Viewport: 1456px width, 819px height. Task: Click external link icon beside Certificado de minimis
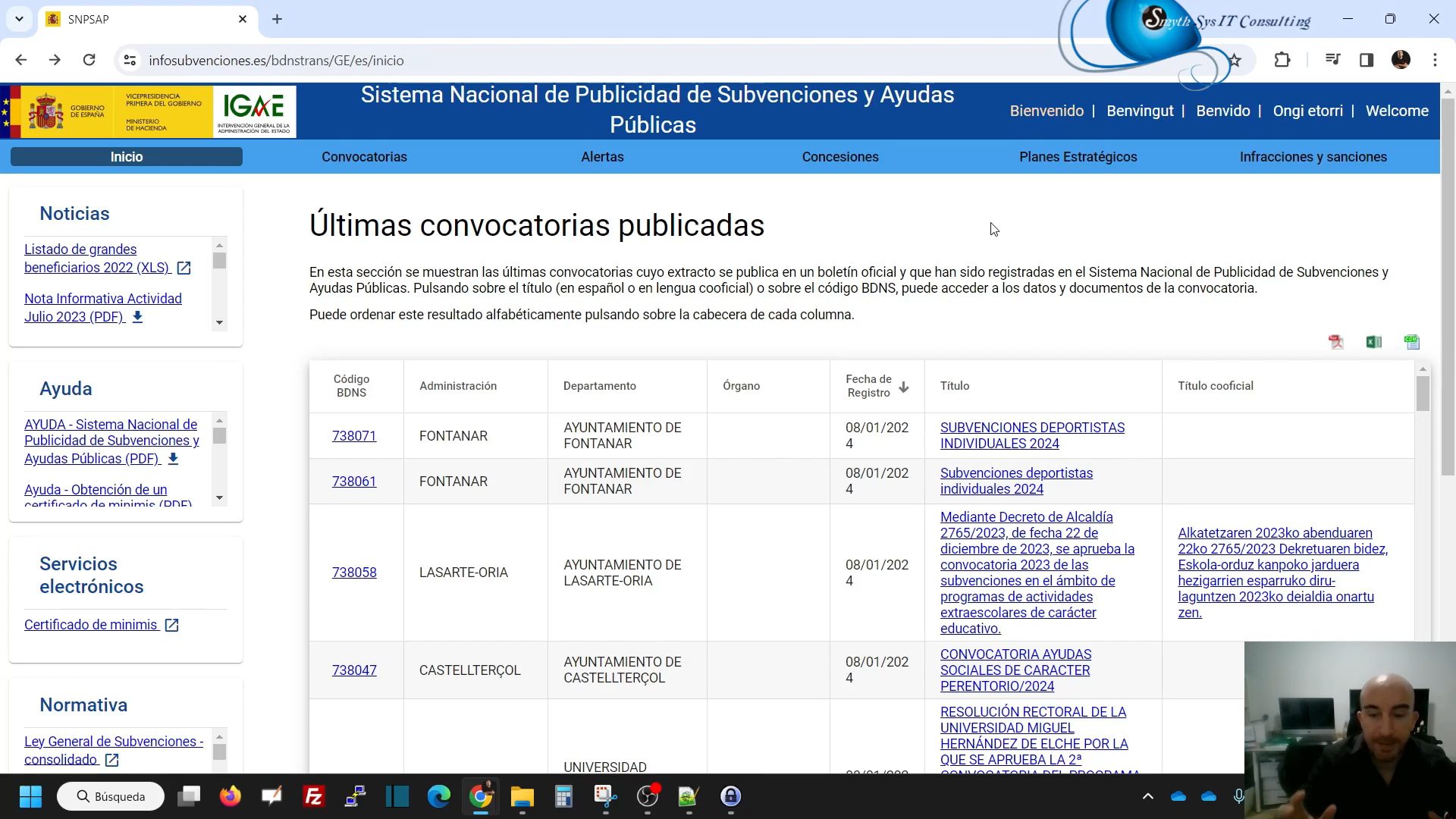(172, 625)
